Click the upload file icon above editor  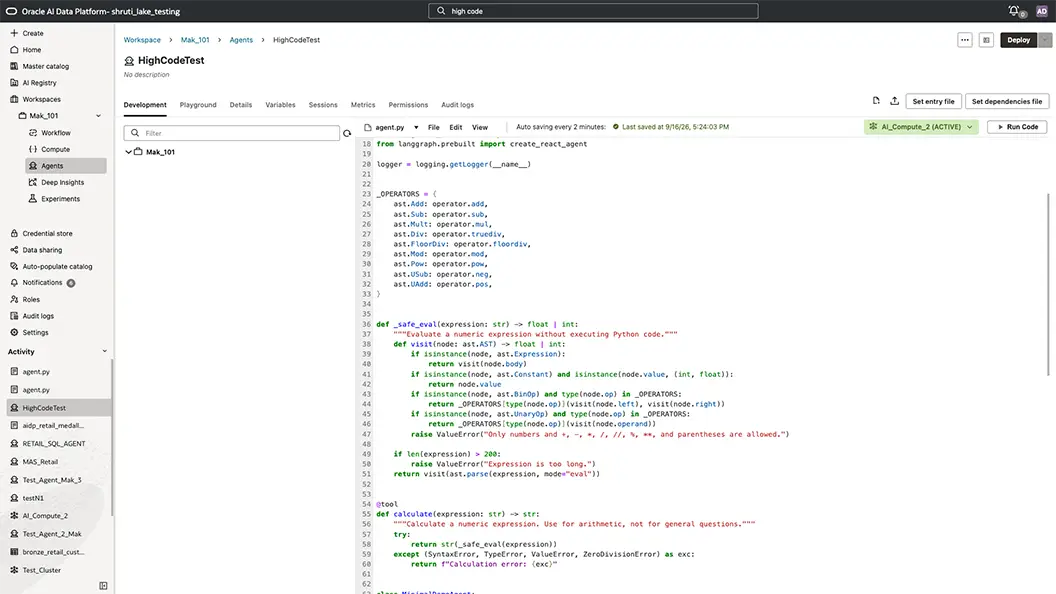point(894,101)
